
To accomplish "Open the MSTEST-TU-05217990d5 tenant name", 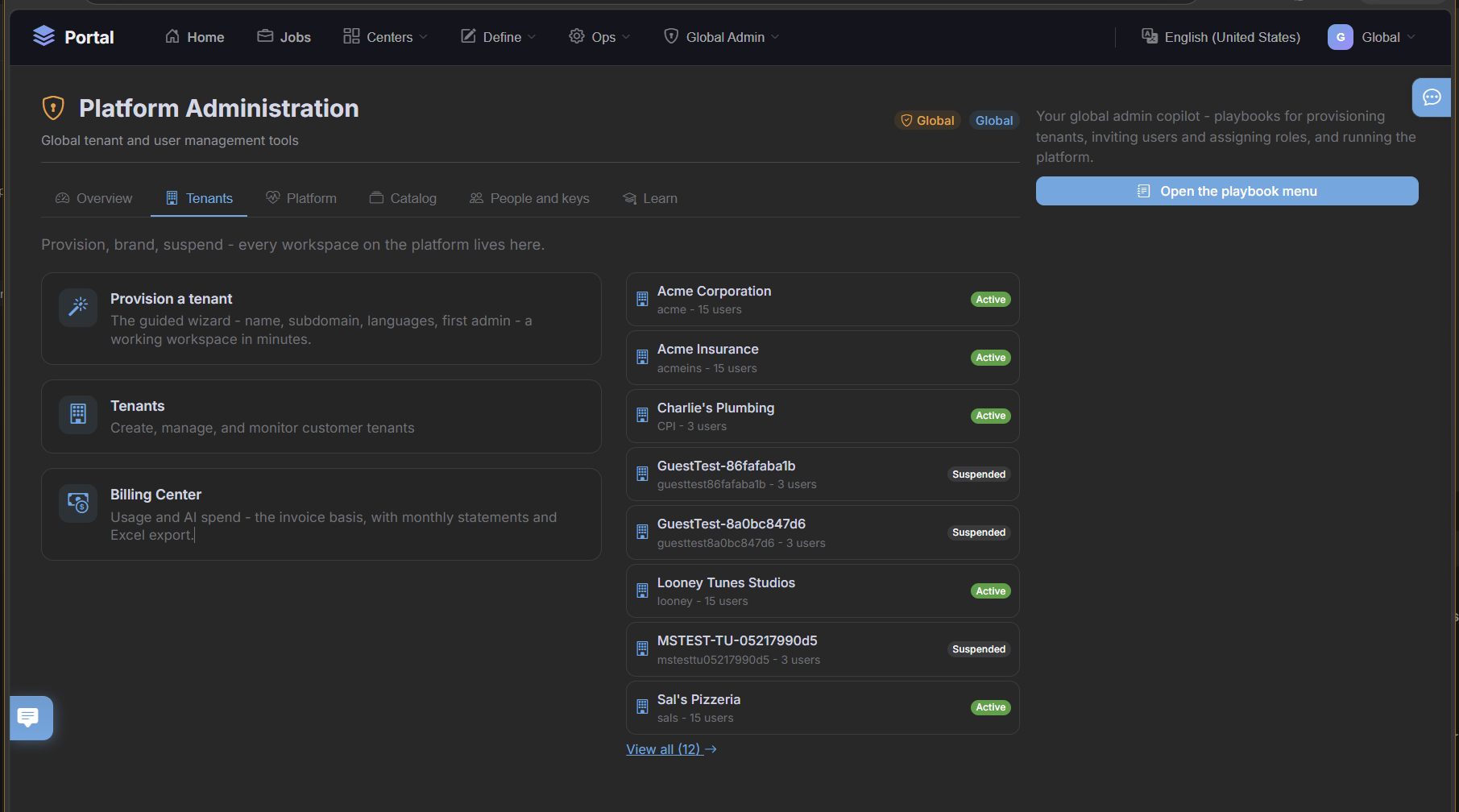I will pos(737,640).
